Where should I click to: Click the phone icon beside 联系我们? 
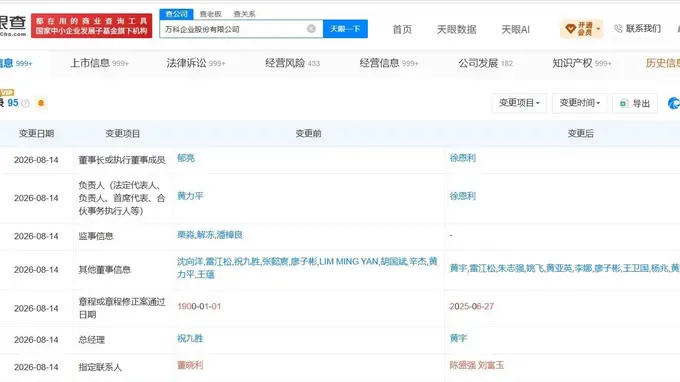tap(618, 29)
